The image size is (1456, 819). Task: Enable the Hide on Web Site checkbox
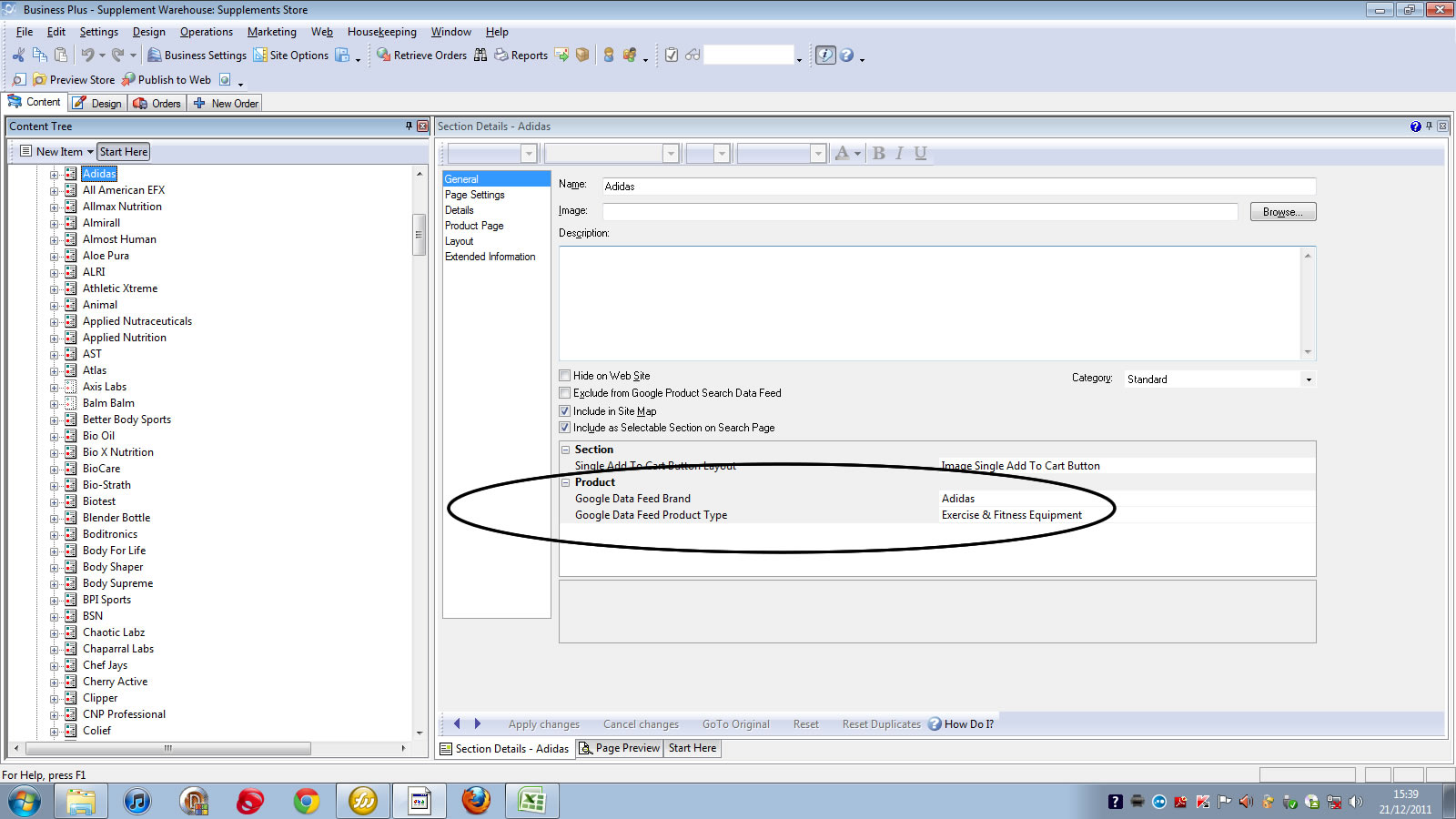(565, 376)
